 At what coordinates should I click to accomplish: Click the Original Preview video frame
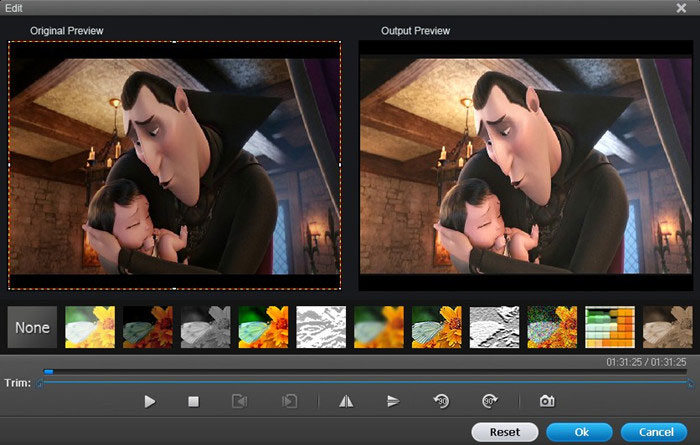[175, 166]
